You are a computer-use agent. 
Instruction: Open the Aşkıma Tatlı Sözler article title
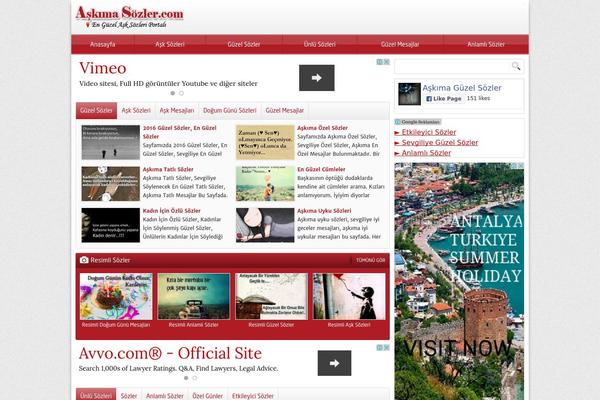click(x=168, y=169)
